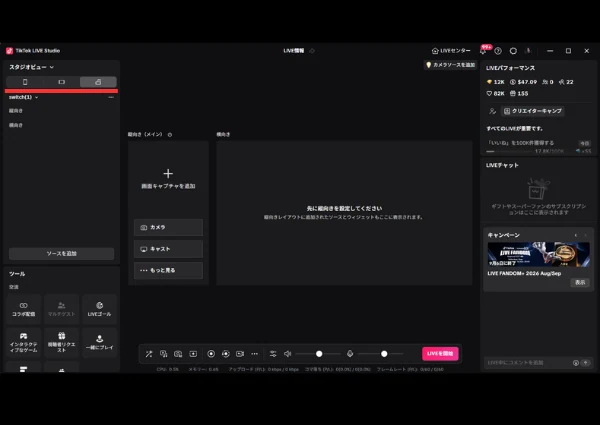Screen dimensions: 600x425
Task: Click the diamonds 12K stat
Action: [x=495, y=82]
